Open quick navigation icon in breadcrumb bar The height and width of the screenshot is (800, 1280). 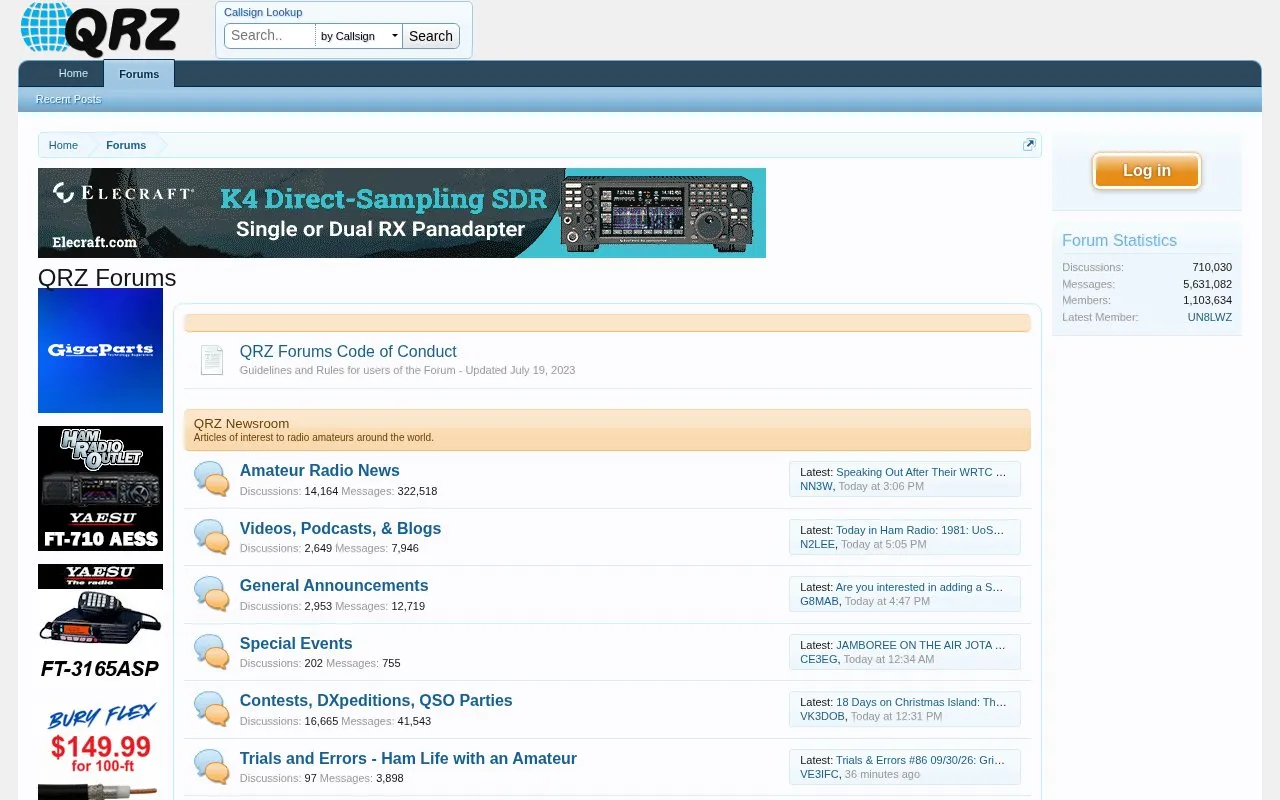coord(1029,145)
